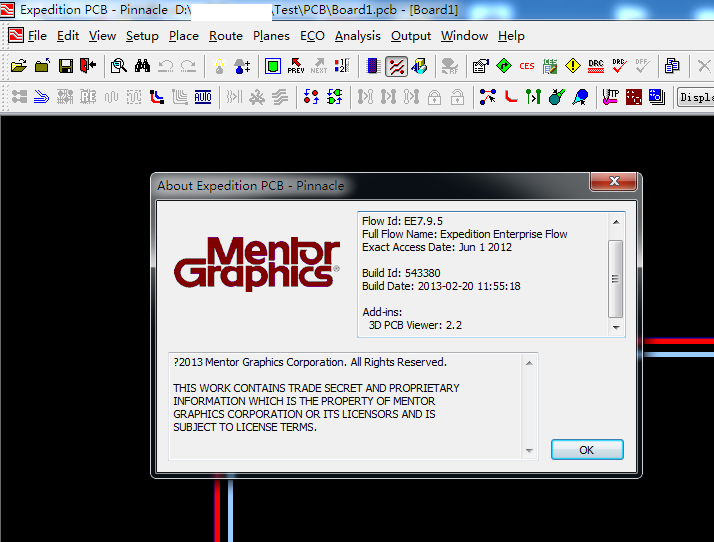The image size is (714, 542).
Task: Click OK in the About dialog
Action: (587, 450)
